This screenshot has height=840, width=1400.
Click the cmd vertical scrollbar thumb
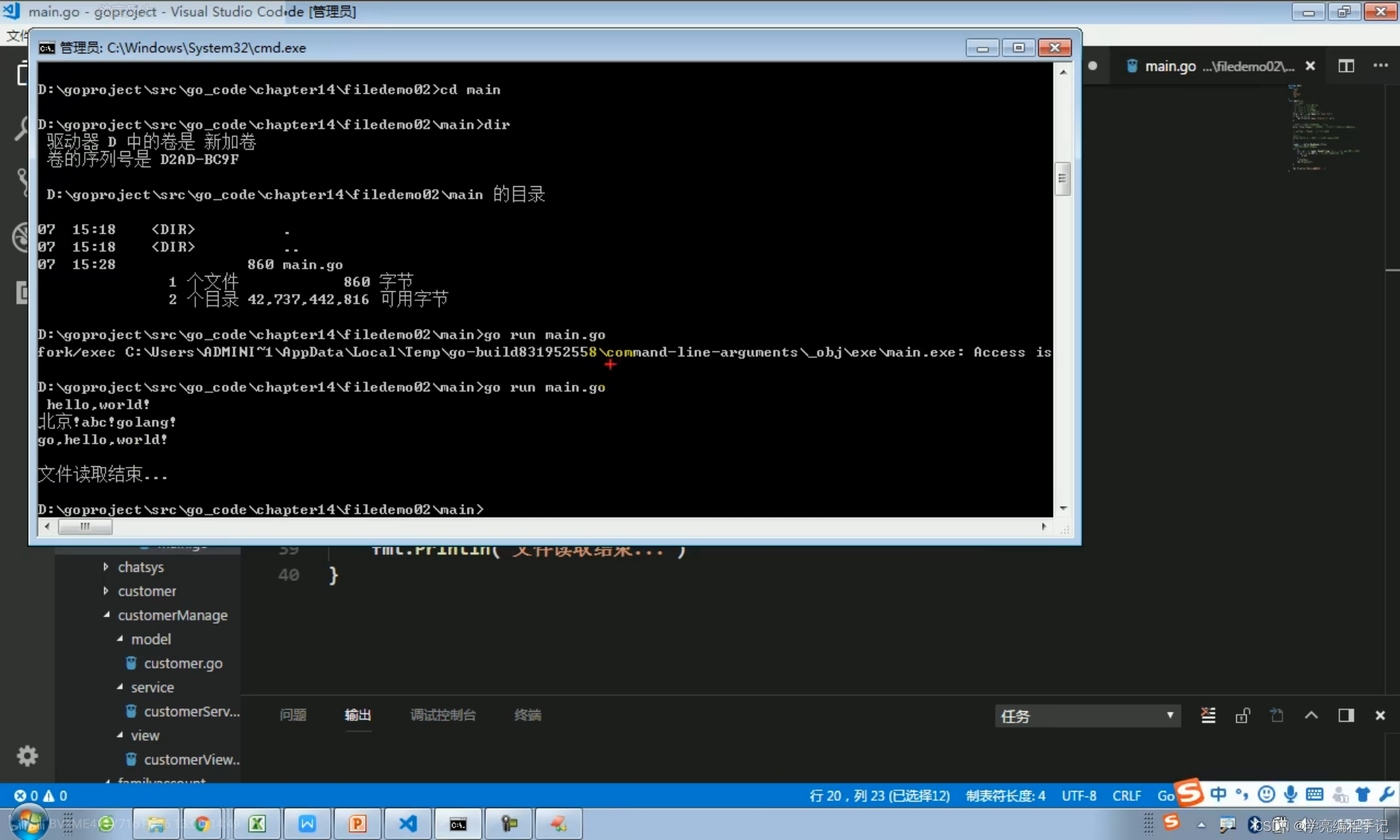click(x=1062, y=178)
